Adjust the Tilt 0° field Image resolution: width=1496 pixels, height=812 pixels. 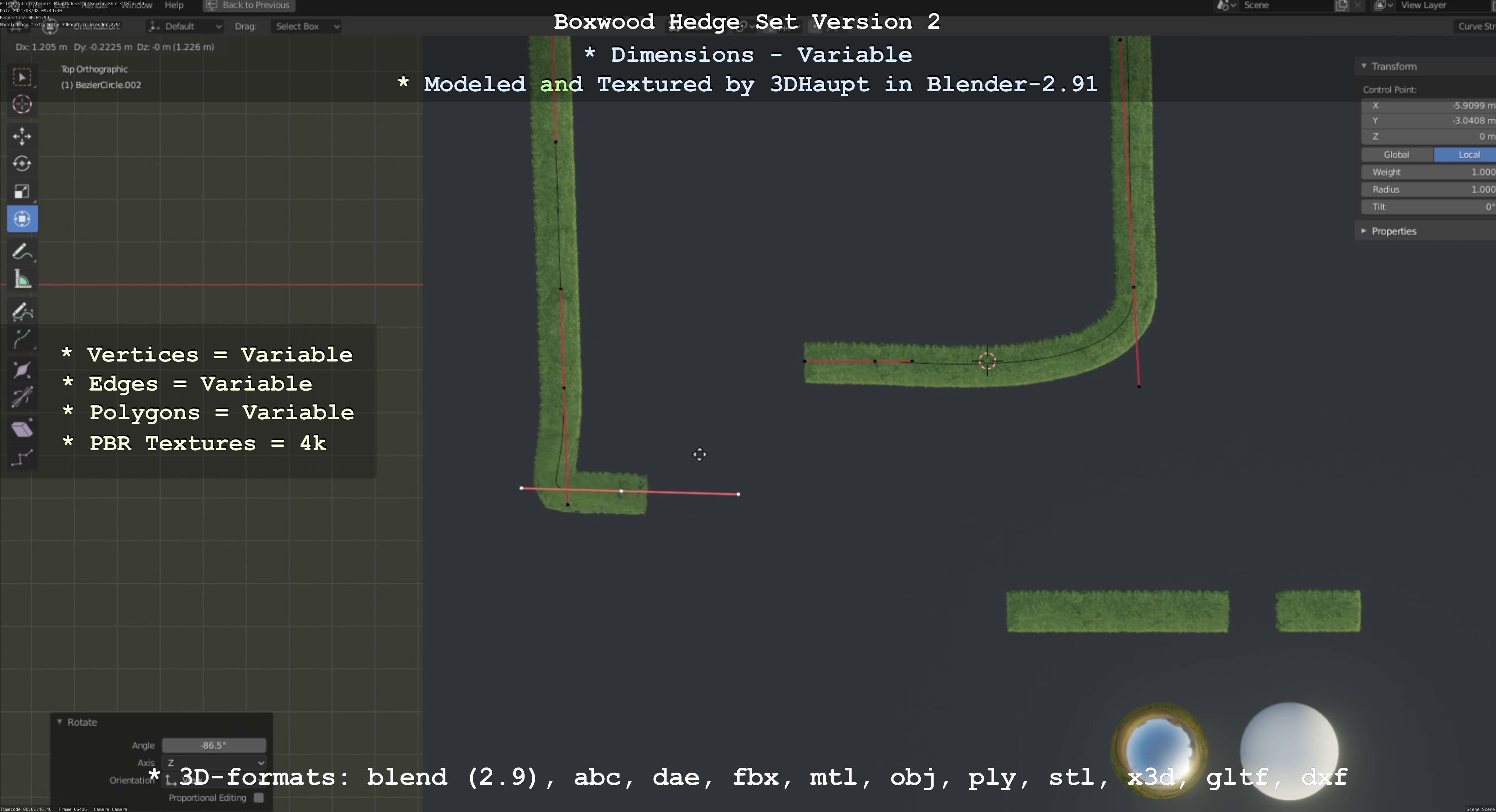[1429, 207]
